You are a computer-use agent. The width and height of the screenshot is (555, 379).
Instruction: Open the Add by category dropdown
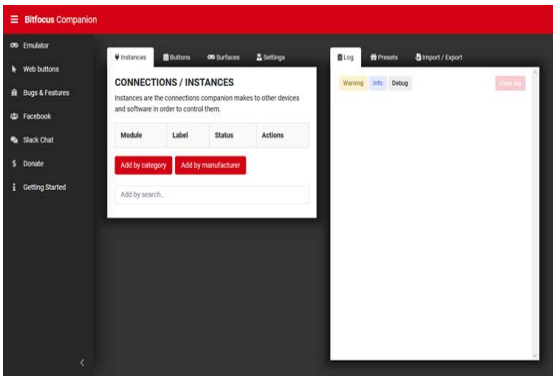(143, 165)
